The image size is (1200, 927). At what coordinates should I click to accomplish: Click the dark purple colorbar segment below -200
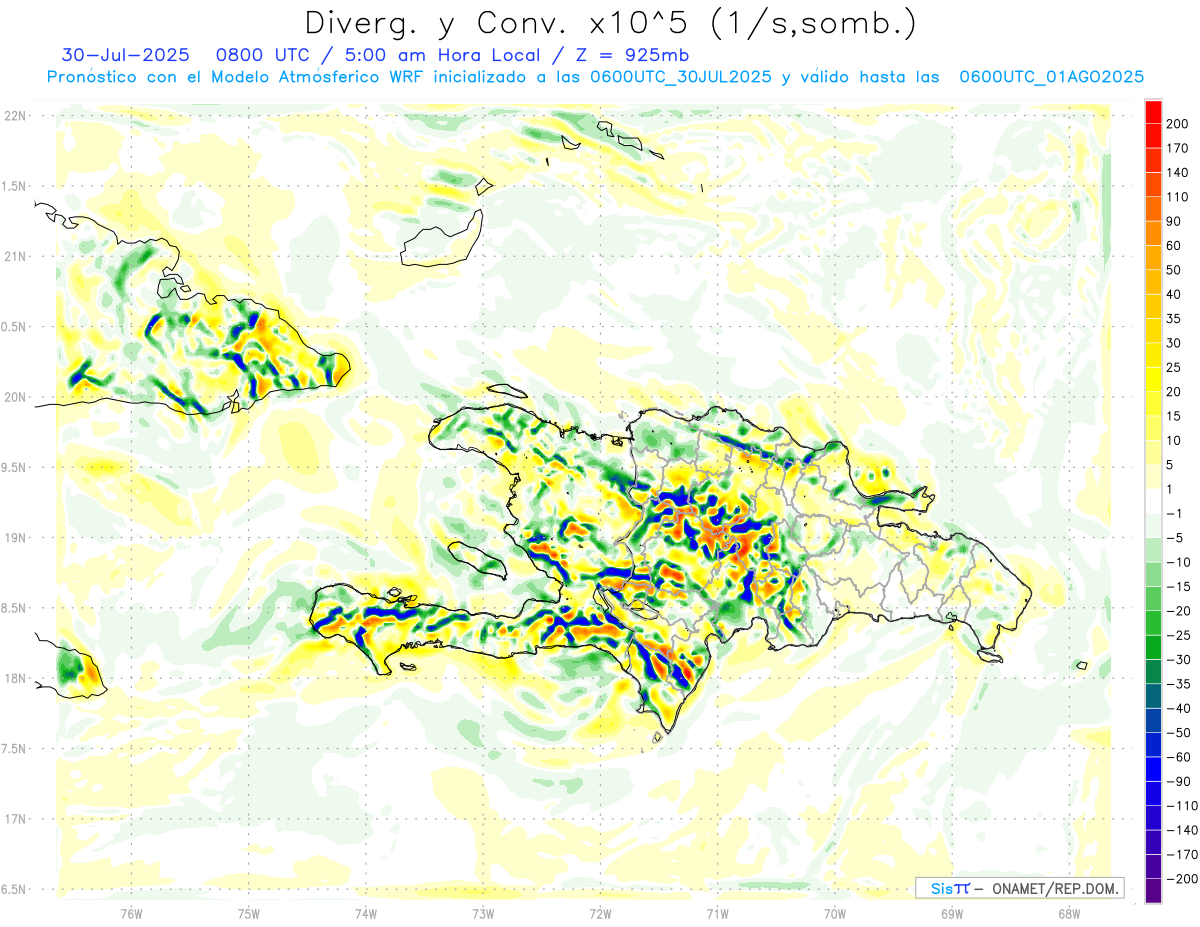click(1153, 891)
